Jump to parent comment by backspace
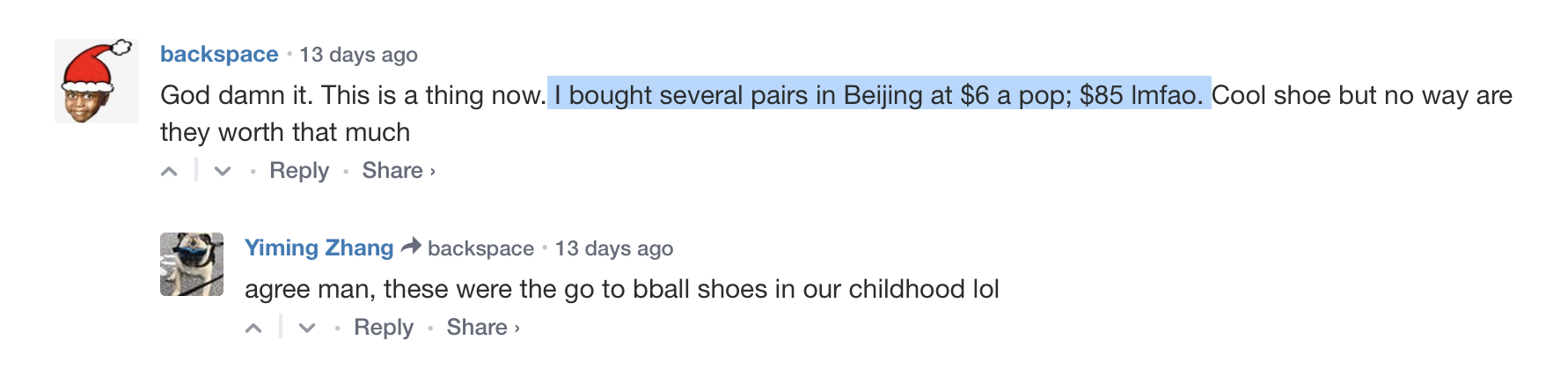The width and height of the screenshot is (1568, 377). (x=480, y=249)
